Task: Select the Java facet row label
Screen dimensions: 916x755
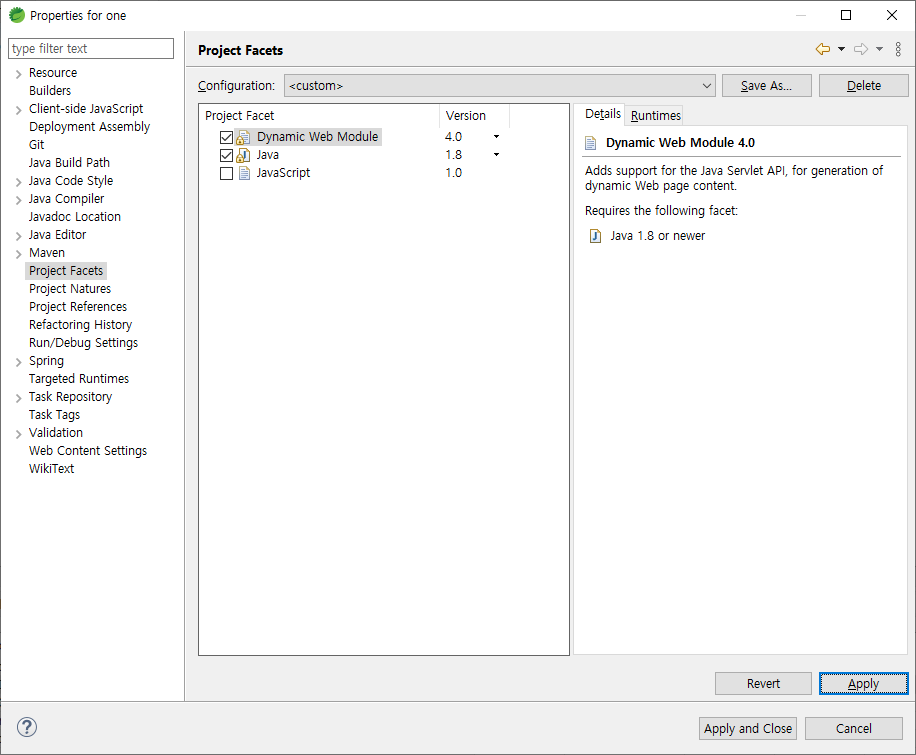Action: tap(268, 155)
